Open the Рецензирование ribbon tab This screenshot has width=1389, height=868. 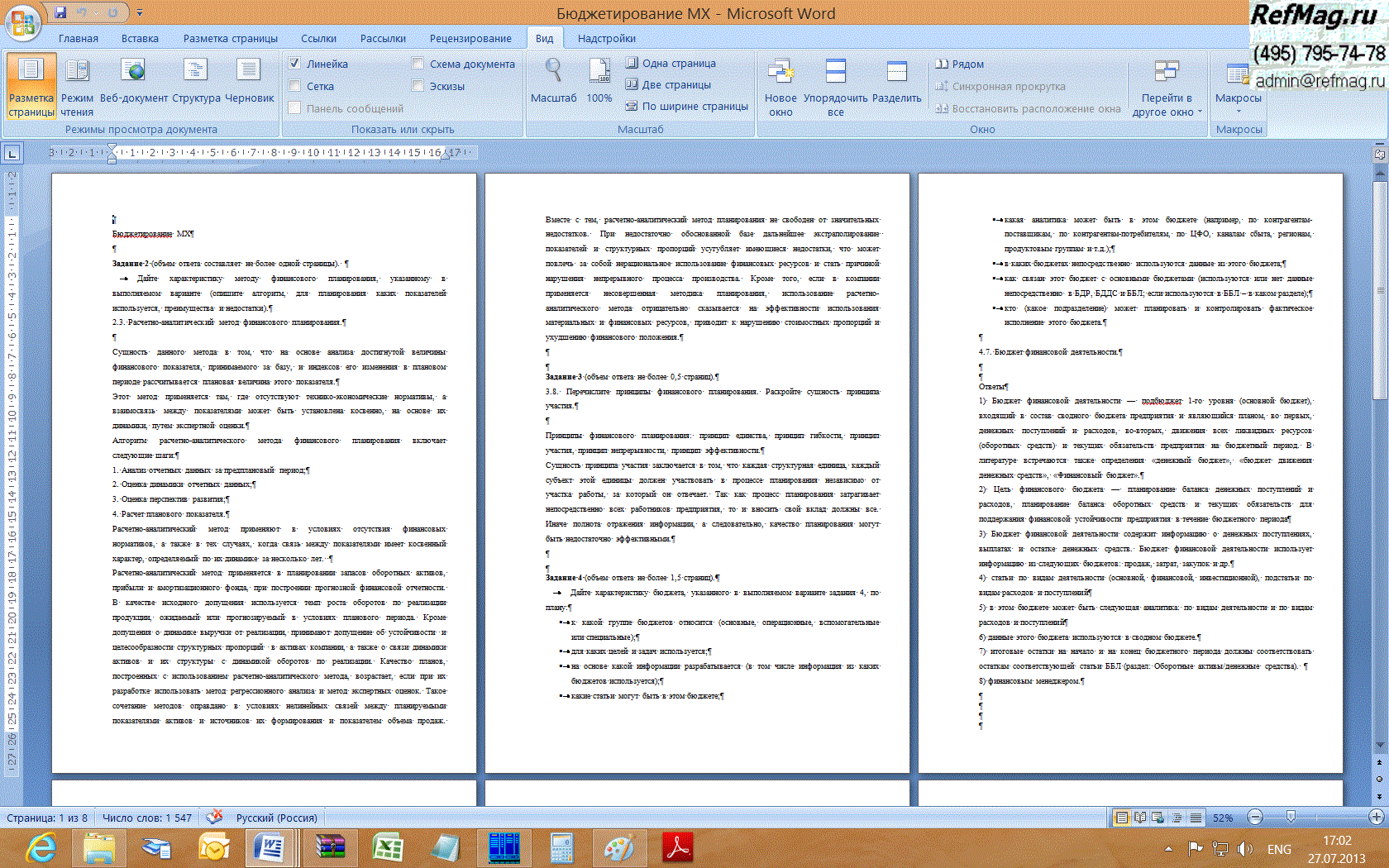[470, 38]
